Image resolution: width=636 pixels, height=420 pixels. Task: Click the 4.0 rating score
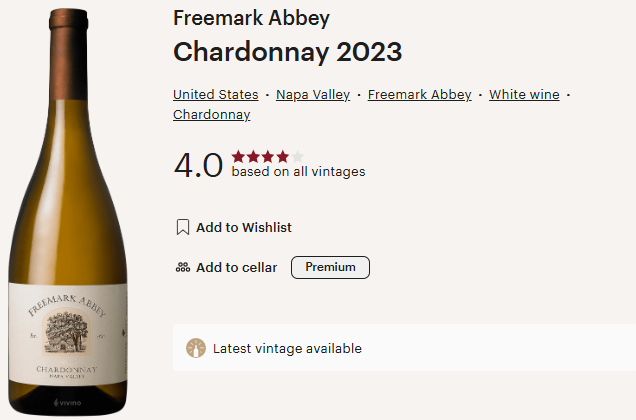coord(198,166)
